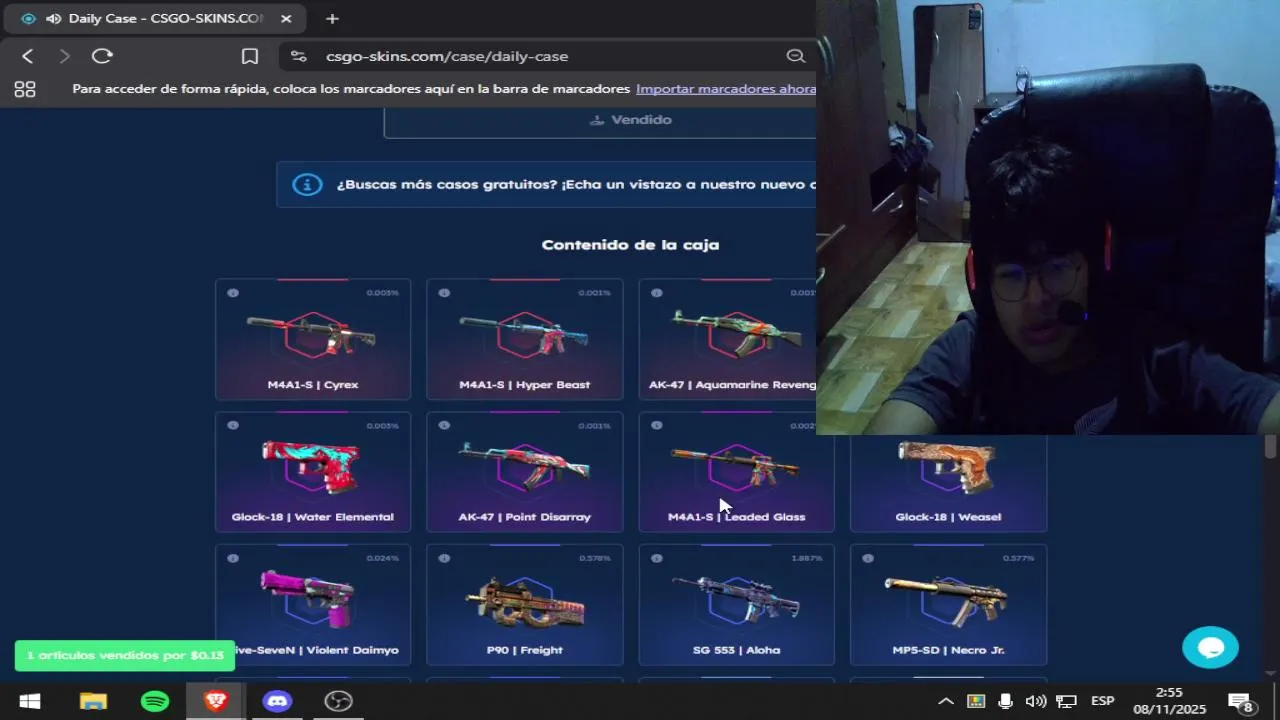Click info icon on MP5-SD | Necro Jr. card

[868, 558]
